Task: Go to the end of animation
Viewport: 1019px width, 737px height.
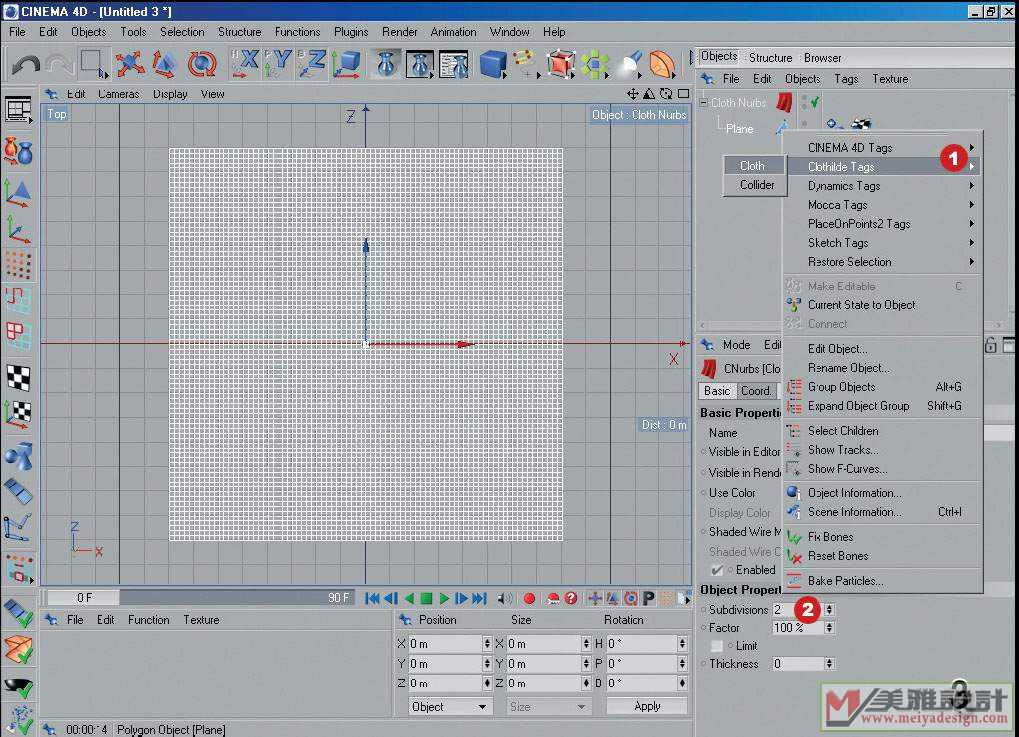Action: (480, 598)
